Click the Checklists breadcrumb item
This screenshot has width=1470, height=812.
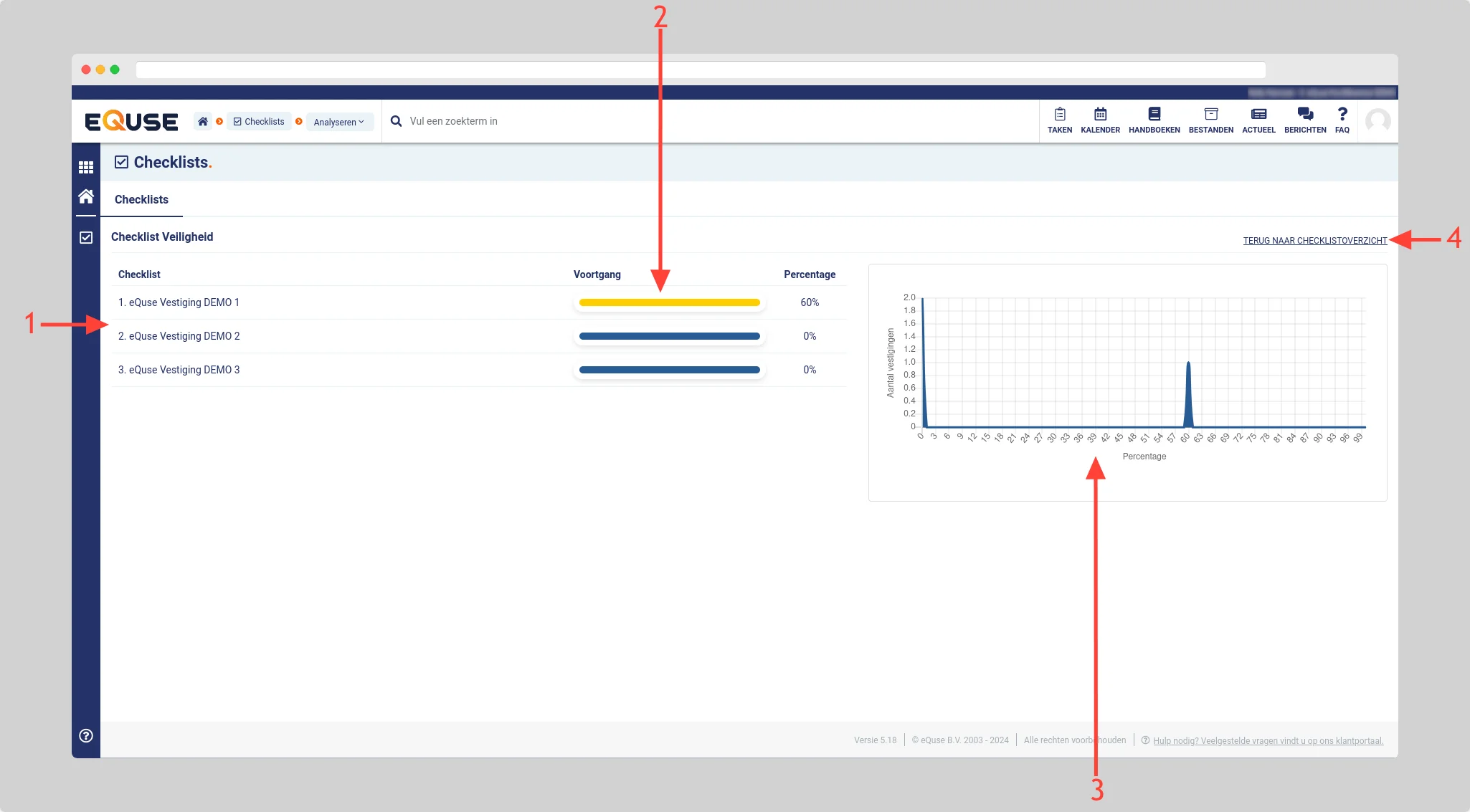point(259,122)
